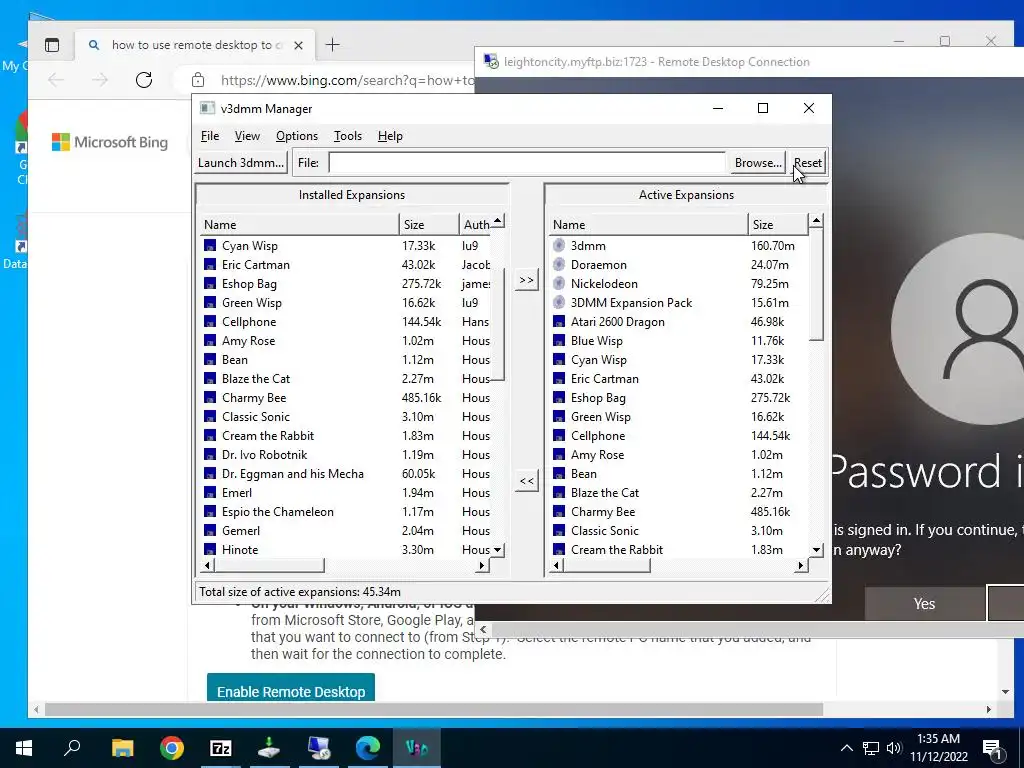Viewport: 1024px width, 768px height.
Task: Select the Nickelodeon disc icon
Action: pos(559,283)
